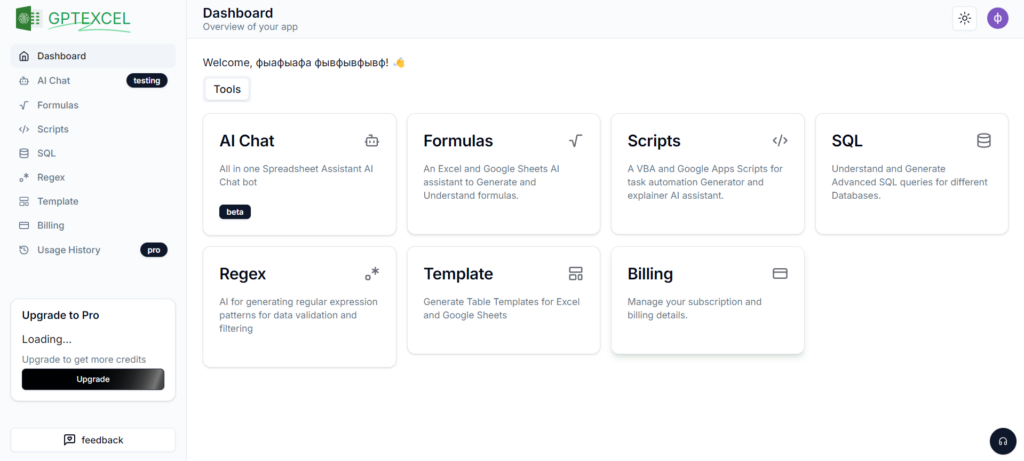
Task: Click the GPTExcel logo
Action: pos(73,19)
